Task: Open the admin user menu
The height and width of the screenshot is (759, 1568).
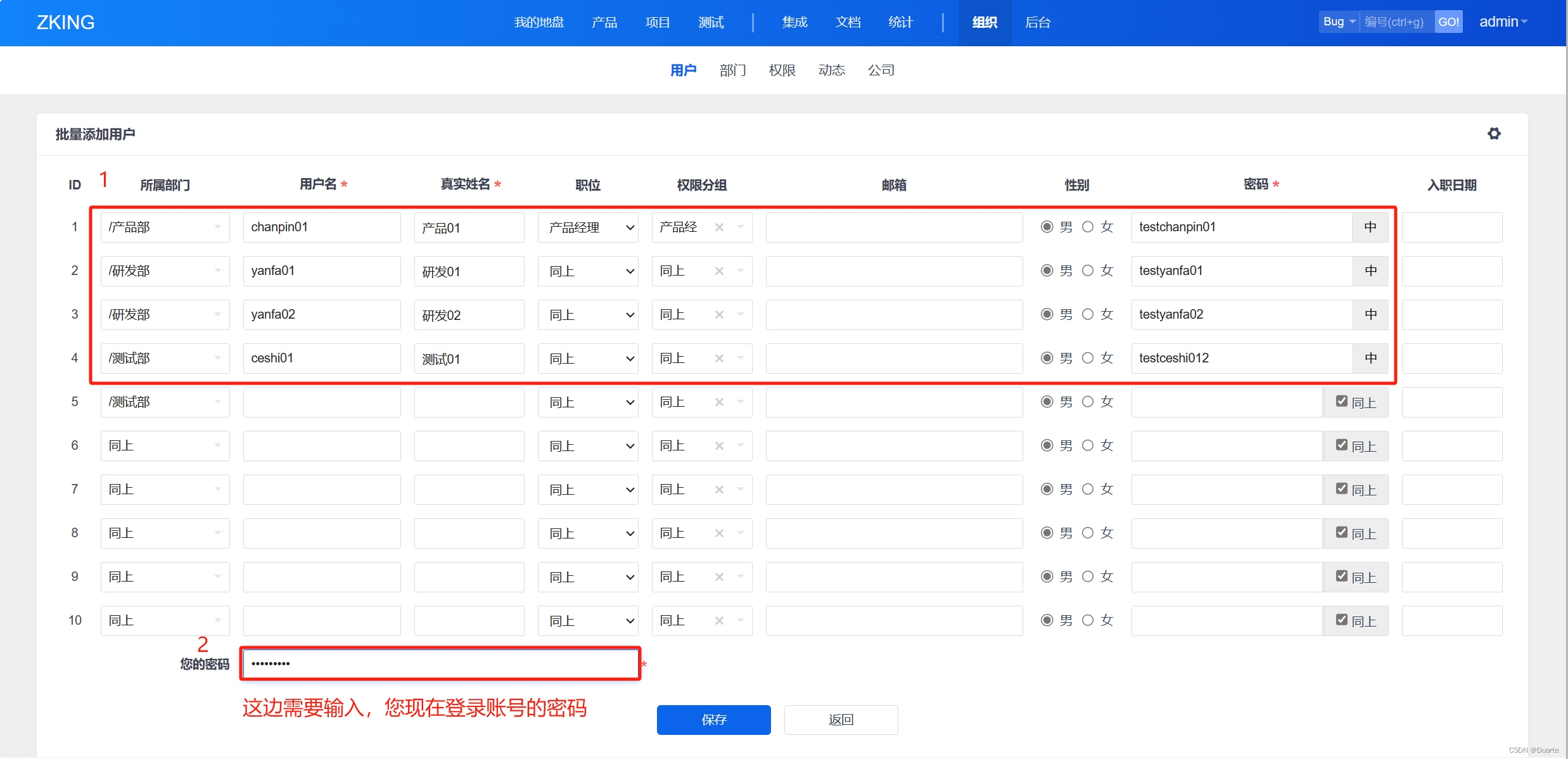Action: coord(1503,22)
